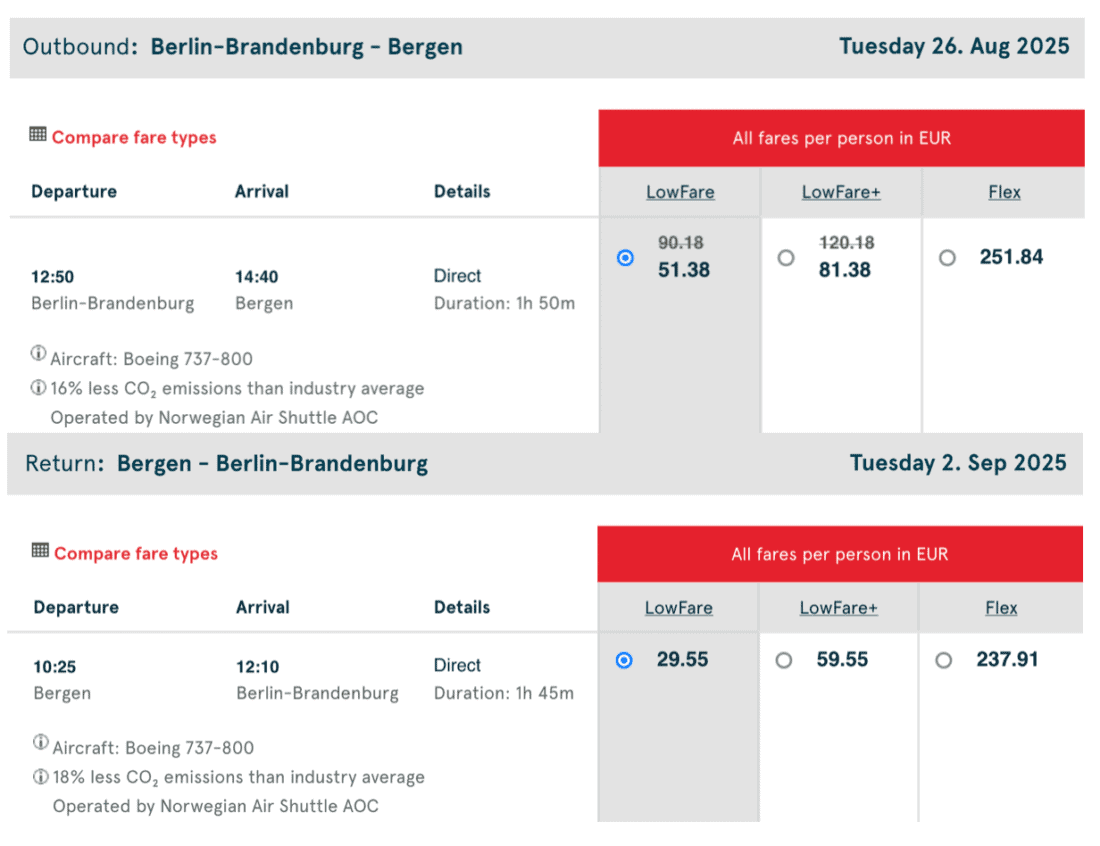Click outbound Flex column header link
1100x846 pixels.
point(1004,192)
